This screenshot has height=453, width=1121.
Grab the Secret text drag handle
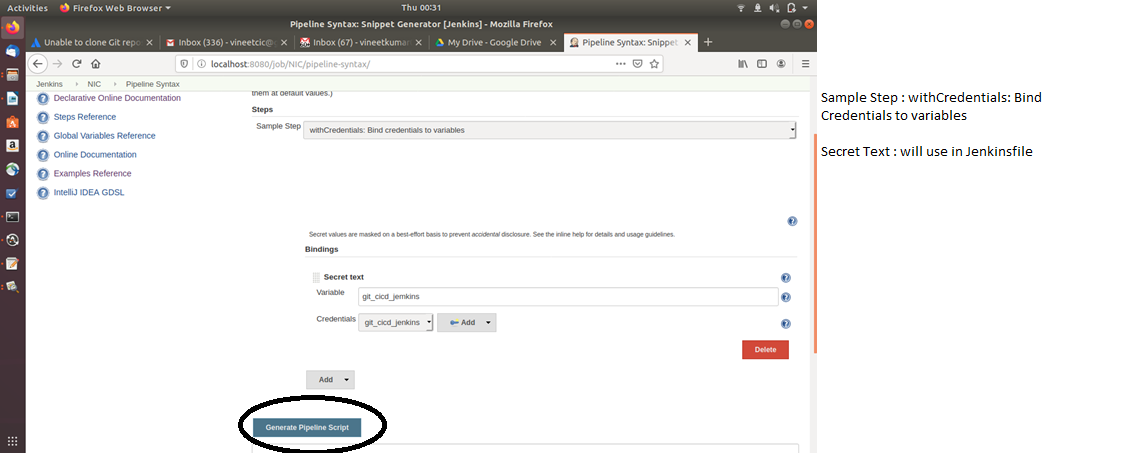(316, 277)
